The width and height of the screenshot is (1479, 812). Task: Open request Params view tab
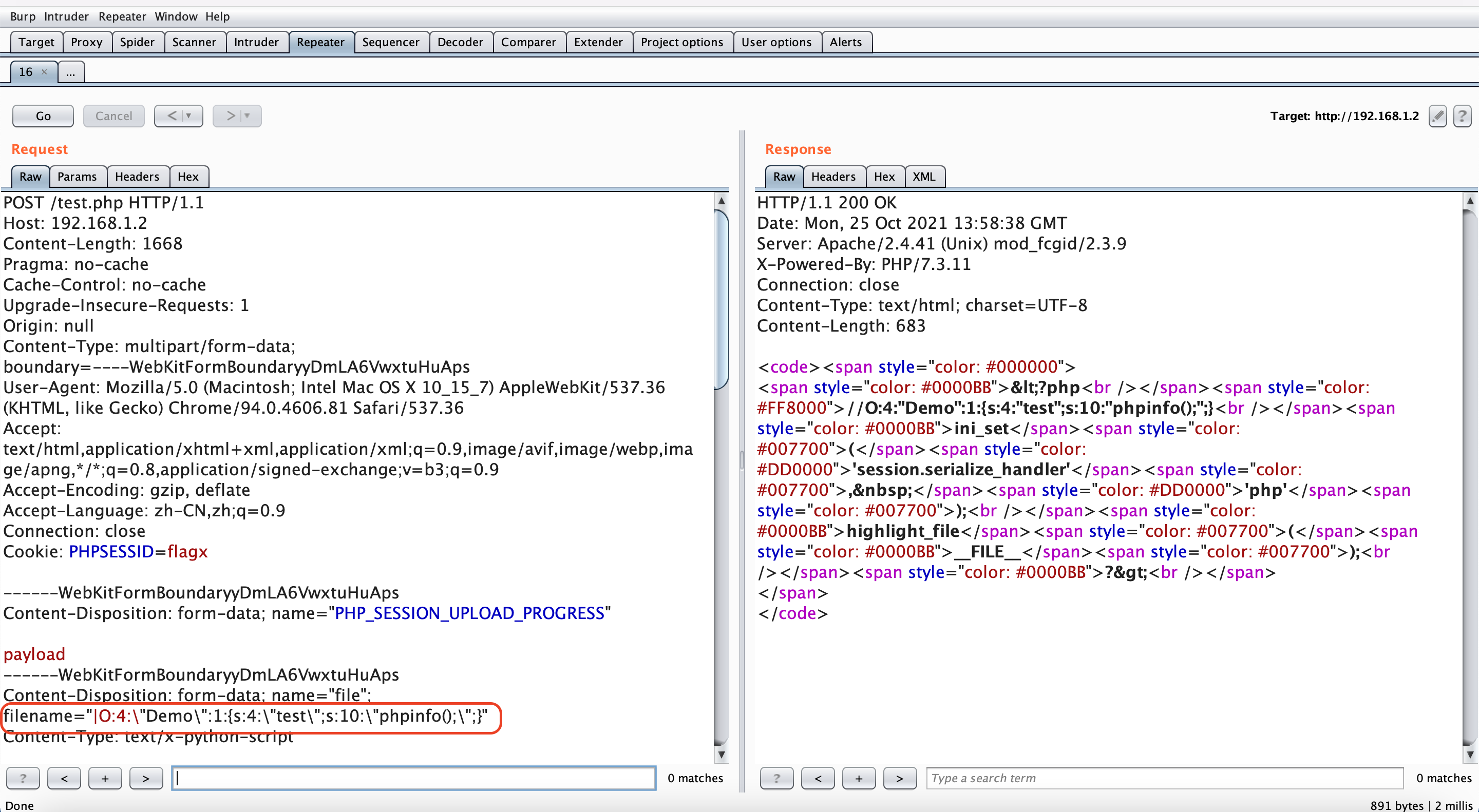pos(77,176)
